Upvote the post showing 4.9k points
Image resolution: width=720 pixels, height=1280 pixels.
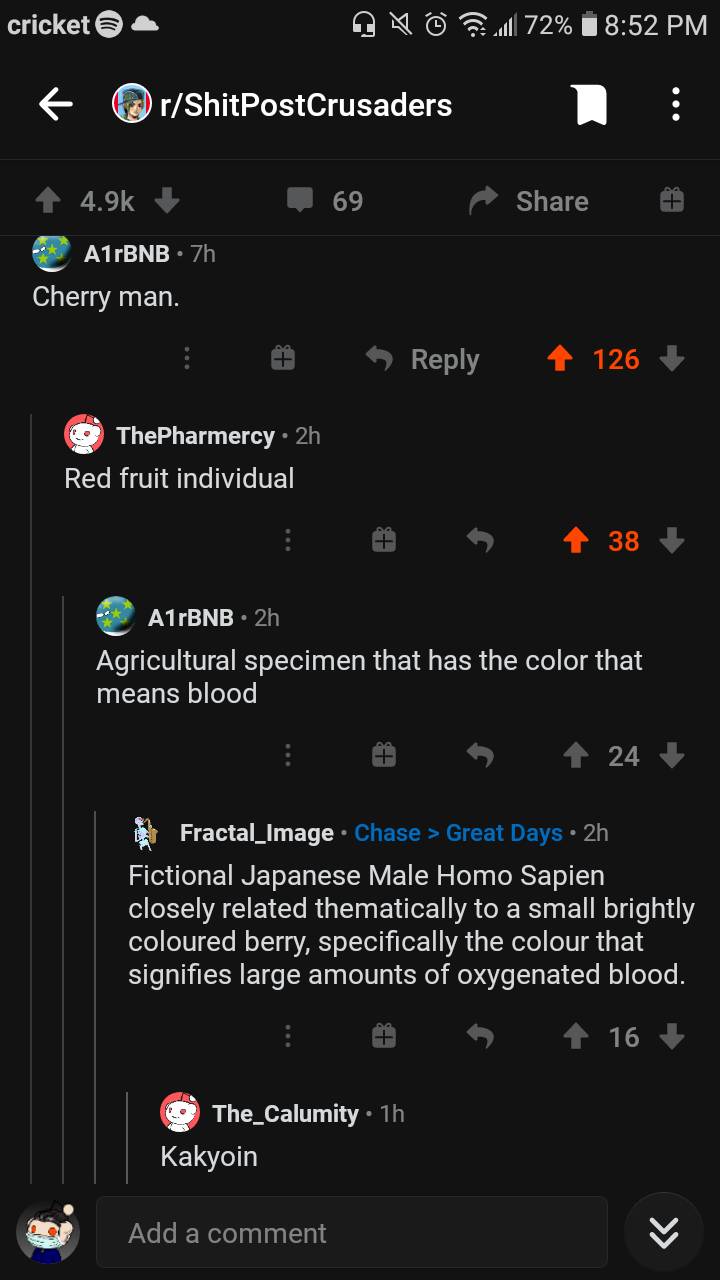pos(47,200)
